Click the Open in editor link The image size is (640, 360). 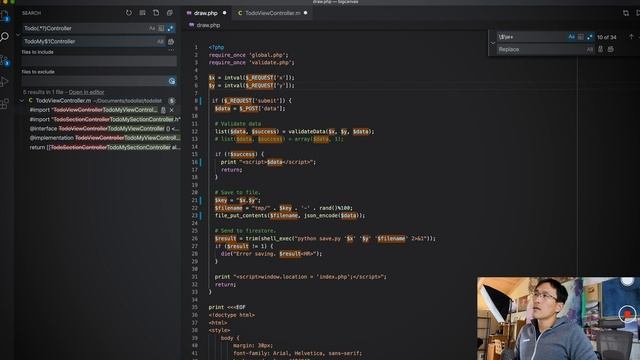coord(87,92)
